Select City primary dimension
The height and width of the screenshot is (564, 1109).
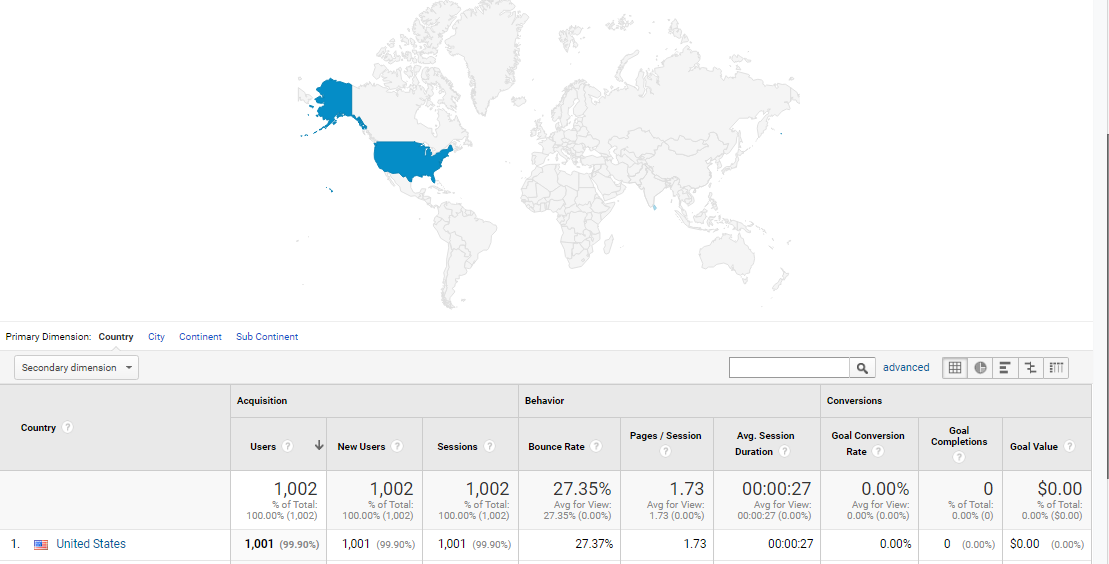pyautogui.click(x=156, y=337)
